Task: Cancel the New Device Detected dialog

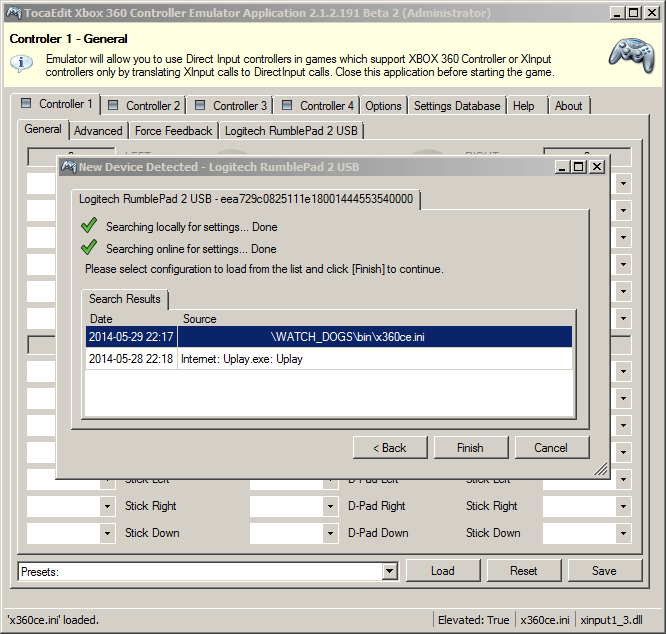Action: 551,448
